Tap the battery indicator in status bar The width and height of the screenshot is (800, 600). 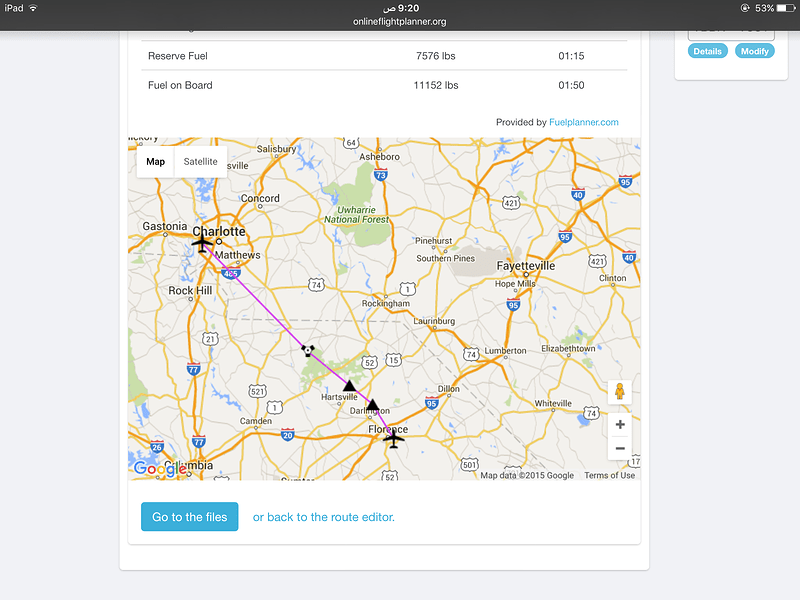click(x=786, y=8)
